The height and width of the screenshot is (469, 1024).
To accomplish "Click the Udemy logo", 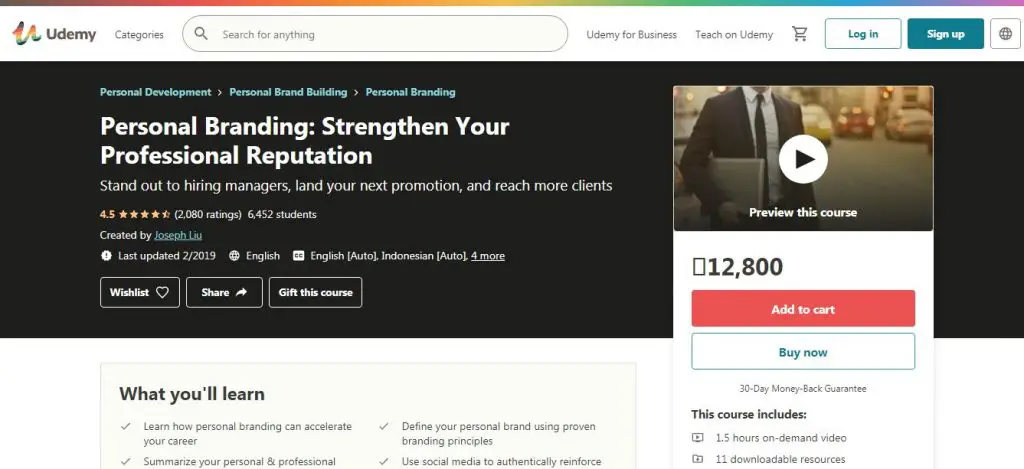I will click(x=54, y=34).
